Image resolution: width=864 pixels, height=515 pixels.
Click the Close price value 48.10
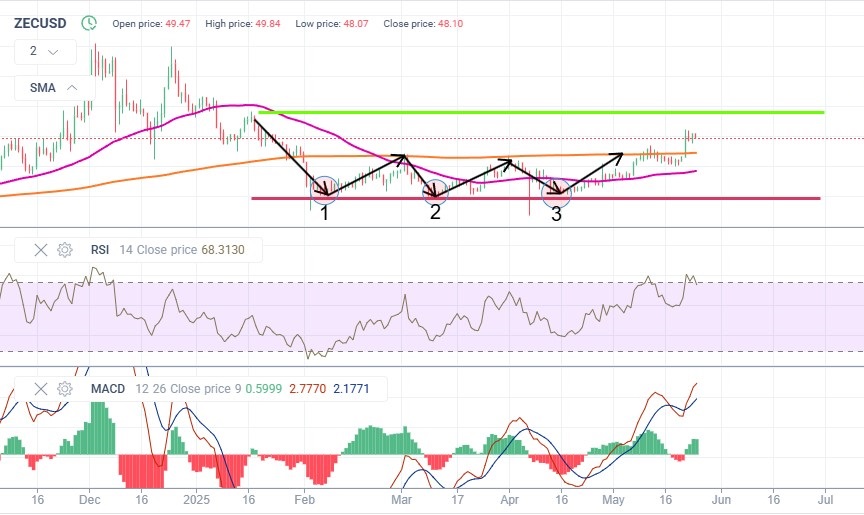click(x=450, y=24)
